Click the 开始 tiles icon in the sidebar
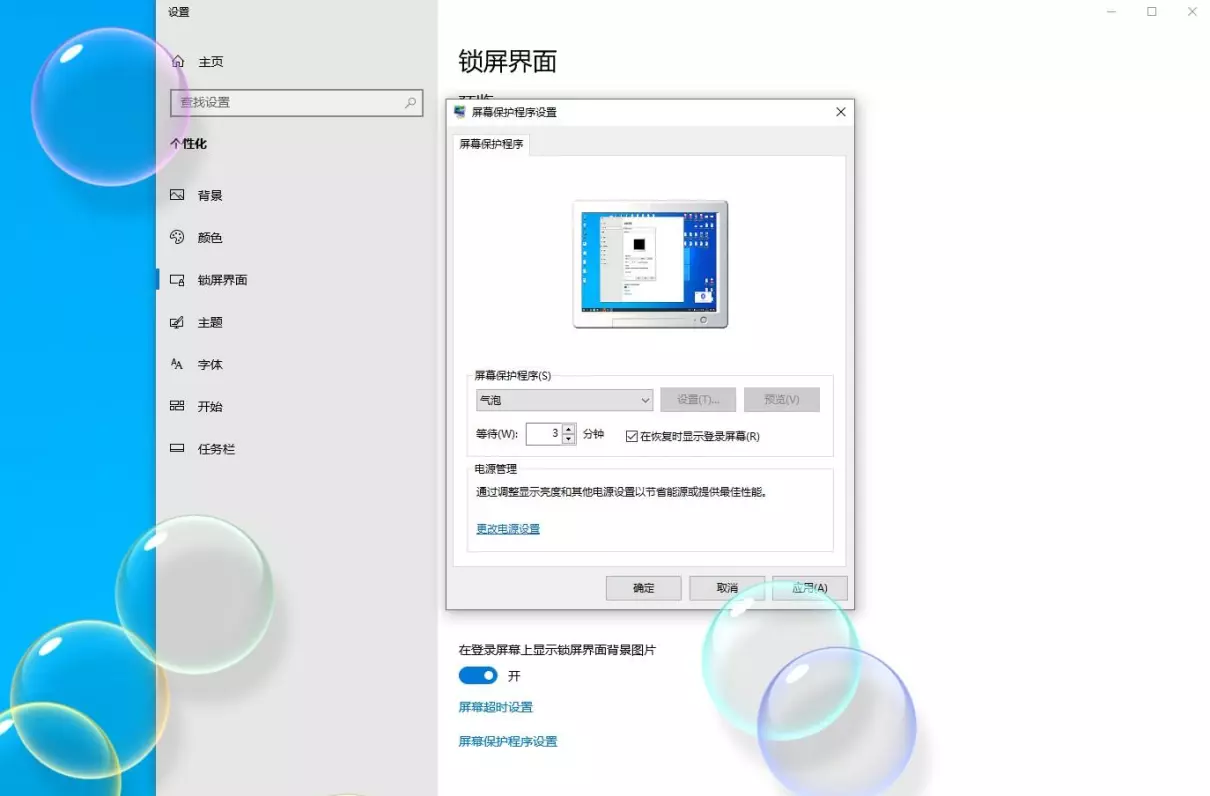Image resolution: width=1210 pixels, height=796 pixels. click(x=177, y=407)
